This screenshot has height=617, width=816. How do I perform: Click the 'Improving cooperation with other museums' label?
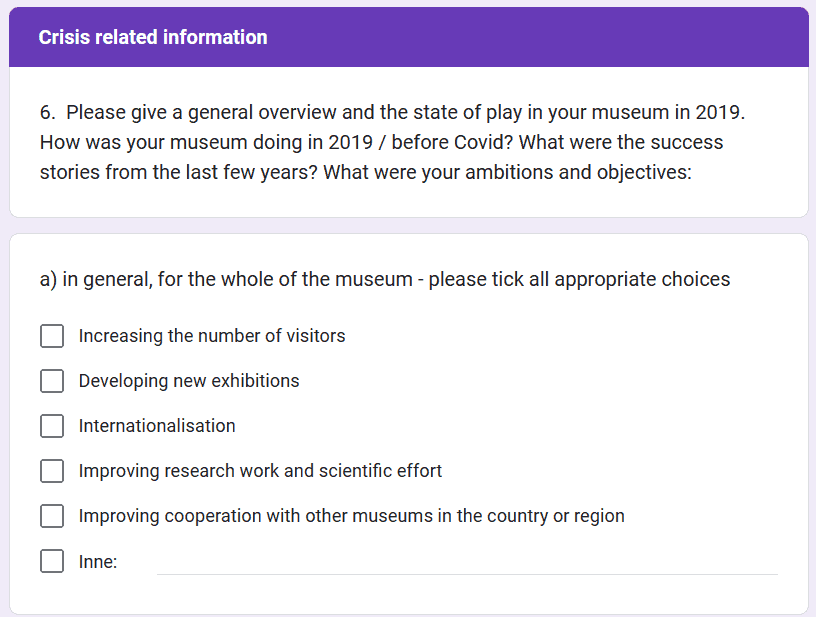click(351, 516)
